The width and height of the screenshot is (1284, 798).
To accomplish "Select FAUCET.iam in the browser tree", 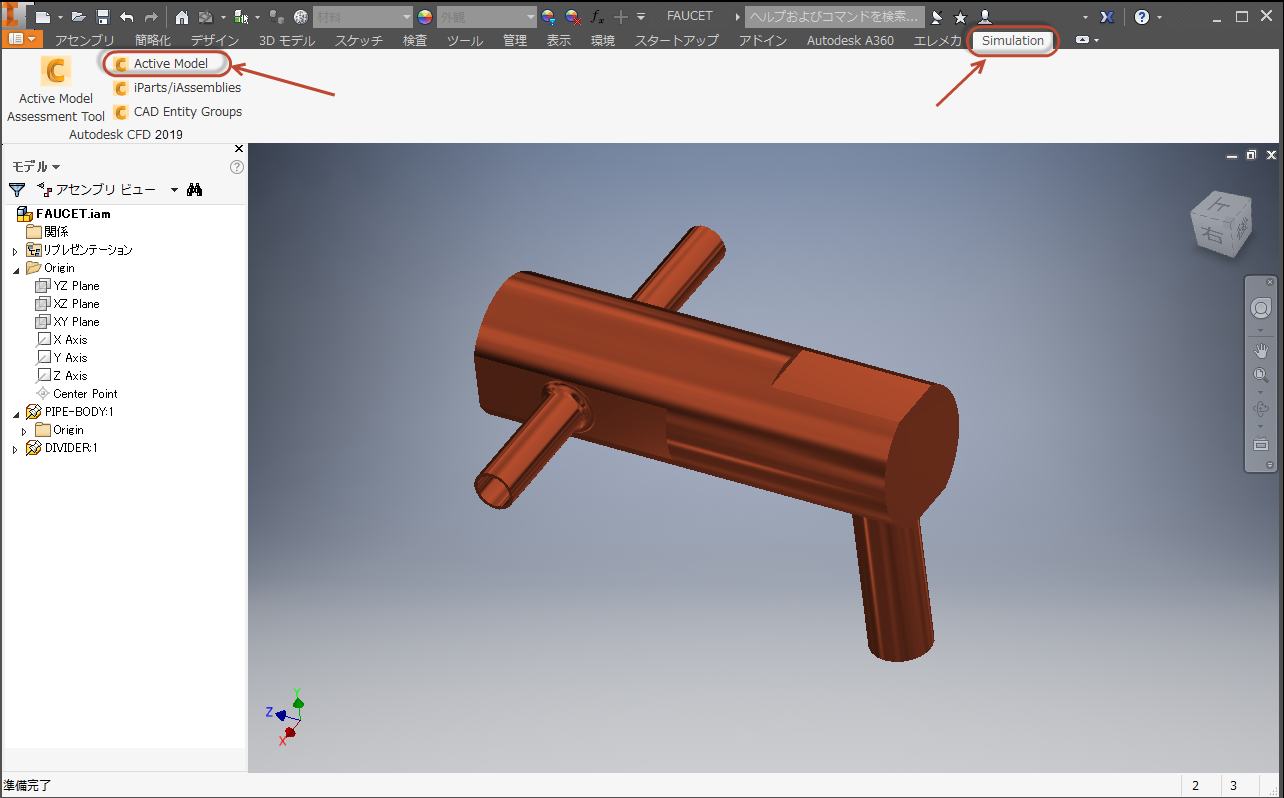I will pyautogui.click(x=64, y=214).
